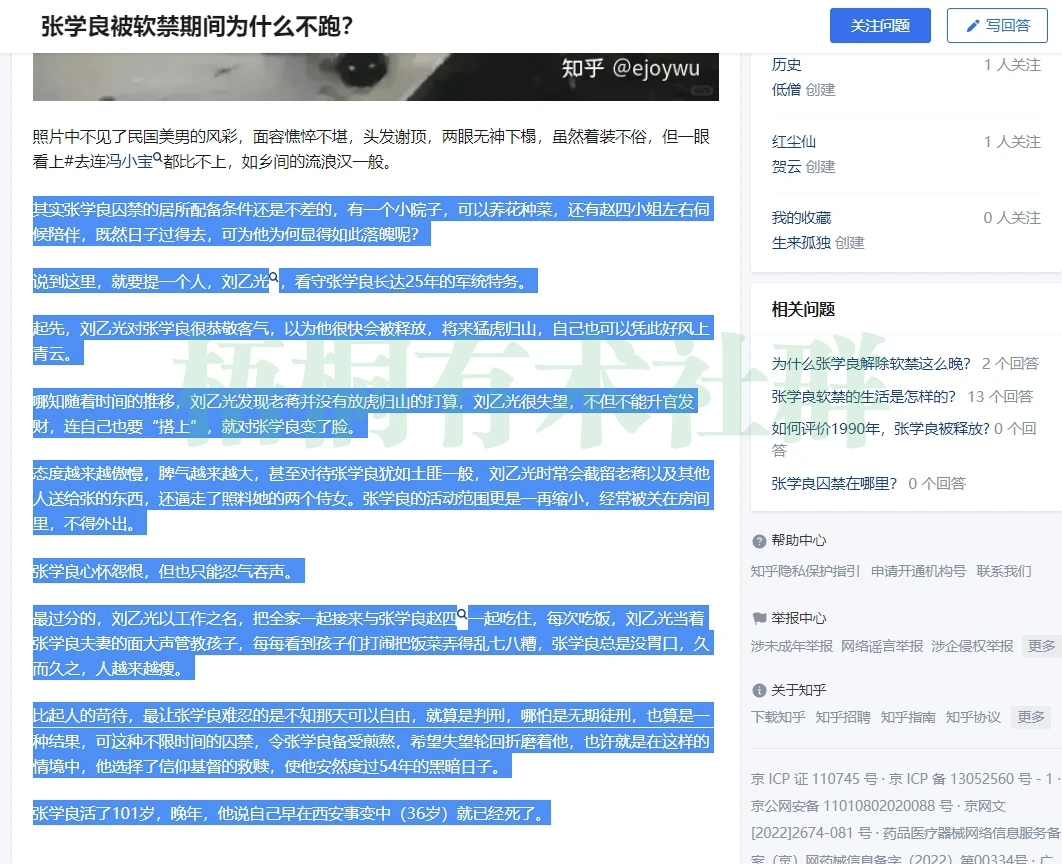Open related question 张学良软禁的生活是怎样的

864,396
